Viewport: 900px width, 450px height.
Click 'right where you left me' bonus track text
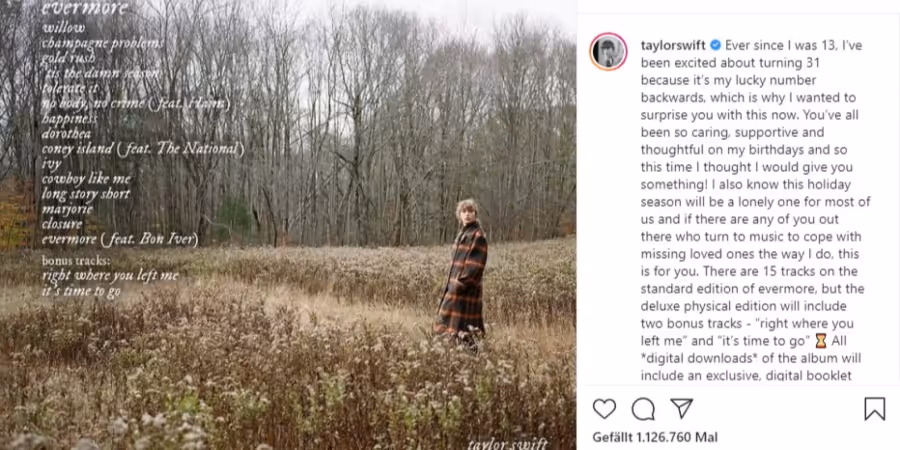point(110,276)
